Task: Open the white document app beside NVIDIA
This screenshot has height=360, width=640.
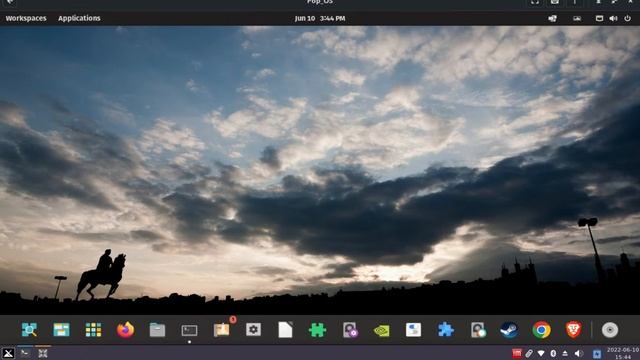Action: point(413,330)
